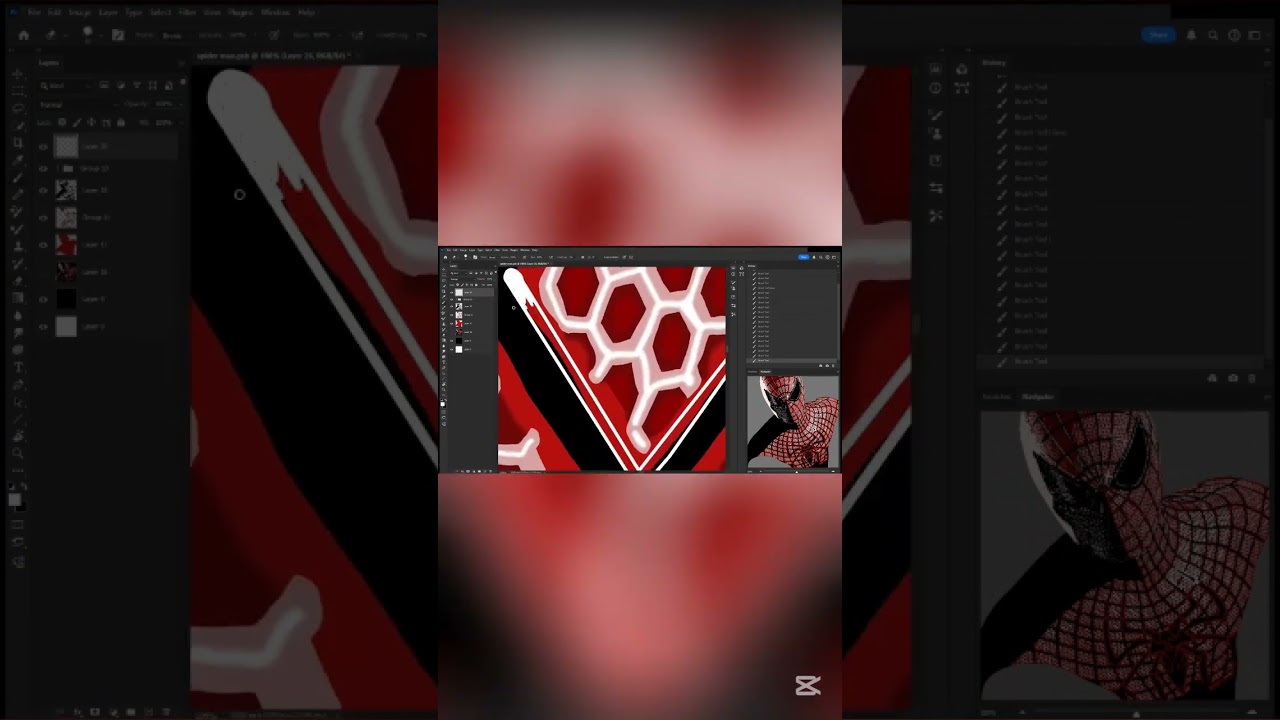
Task: Open Layers panel menu icon in dimmed background
Action: point(182,63)
